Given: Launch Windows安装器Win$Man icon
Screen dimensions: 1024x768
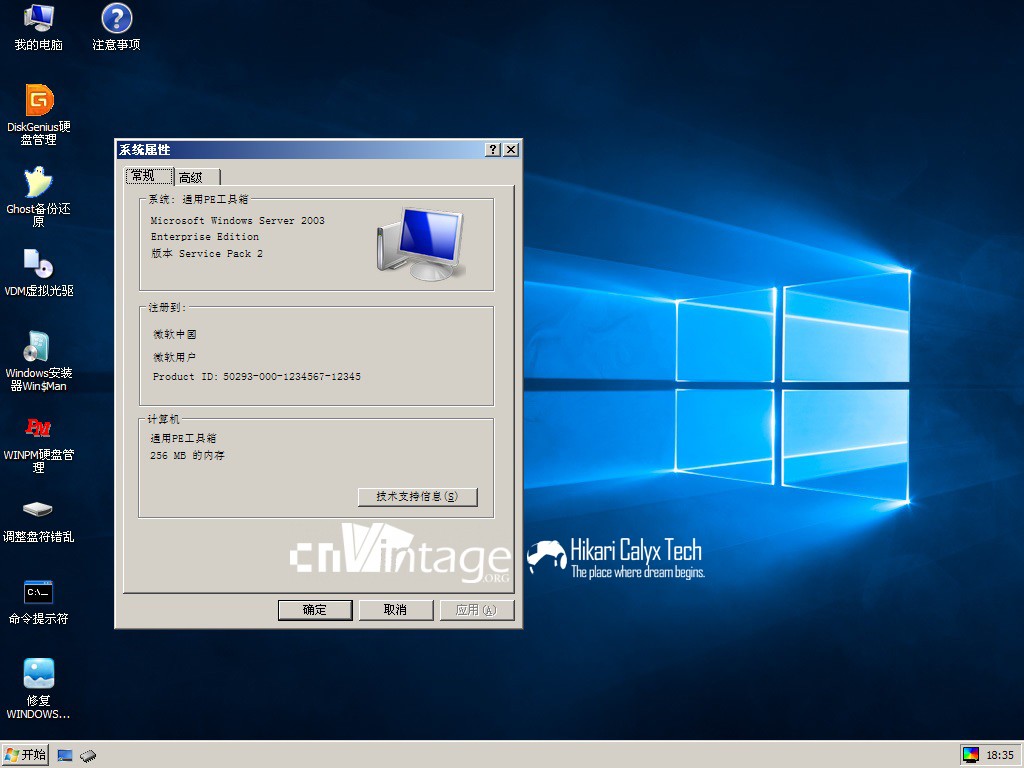Looking at the screenshot, I should coord(39,360).
